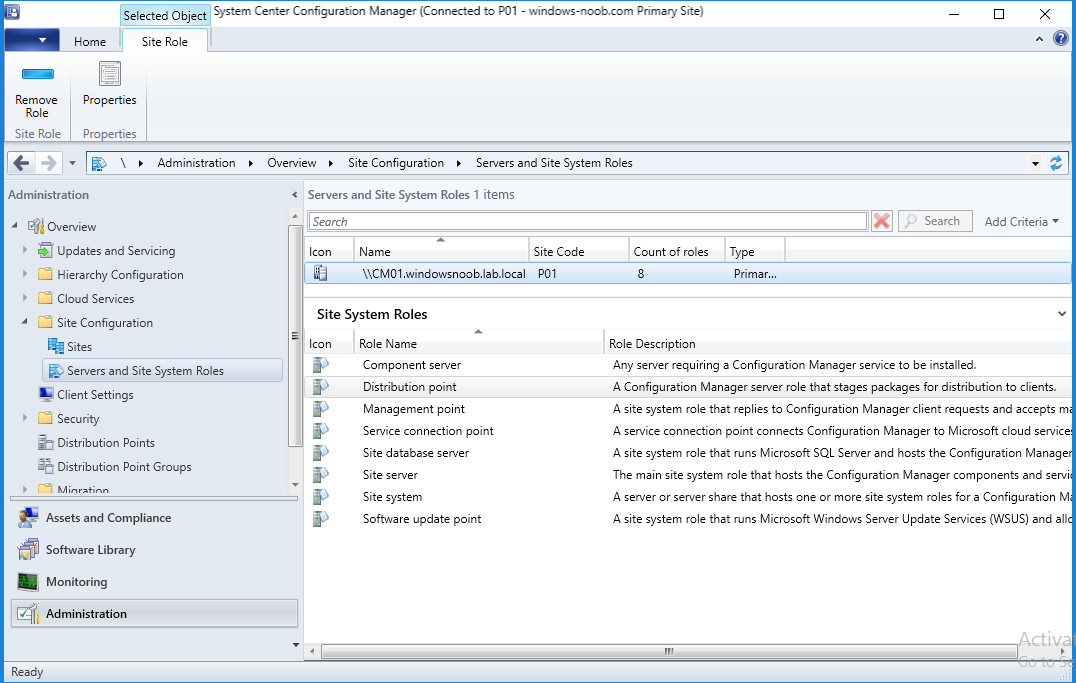Viewport: 1076px width, 683px height.
Task: Open the help question mark icon
Action: tap(1061, 39)
